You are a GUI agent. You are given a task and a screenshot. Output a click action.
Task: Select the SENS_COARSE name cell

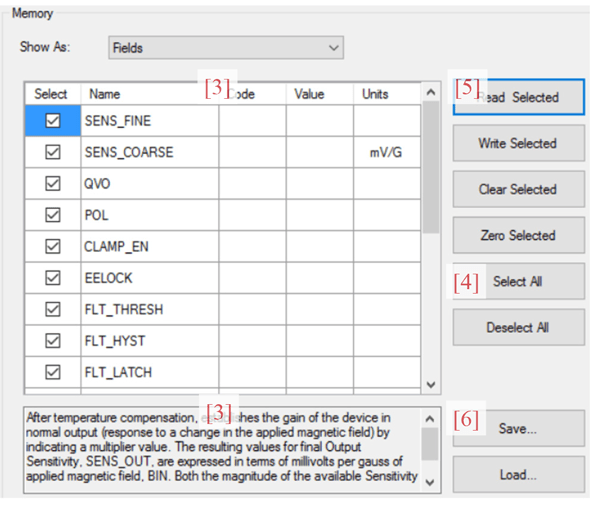pyautogui.click(x=150, y=152)
